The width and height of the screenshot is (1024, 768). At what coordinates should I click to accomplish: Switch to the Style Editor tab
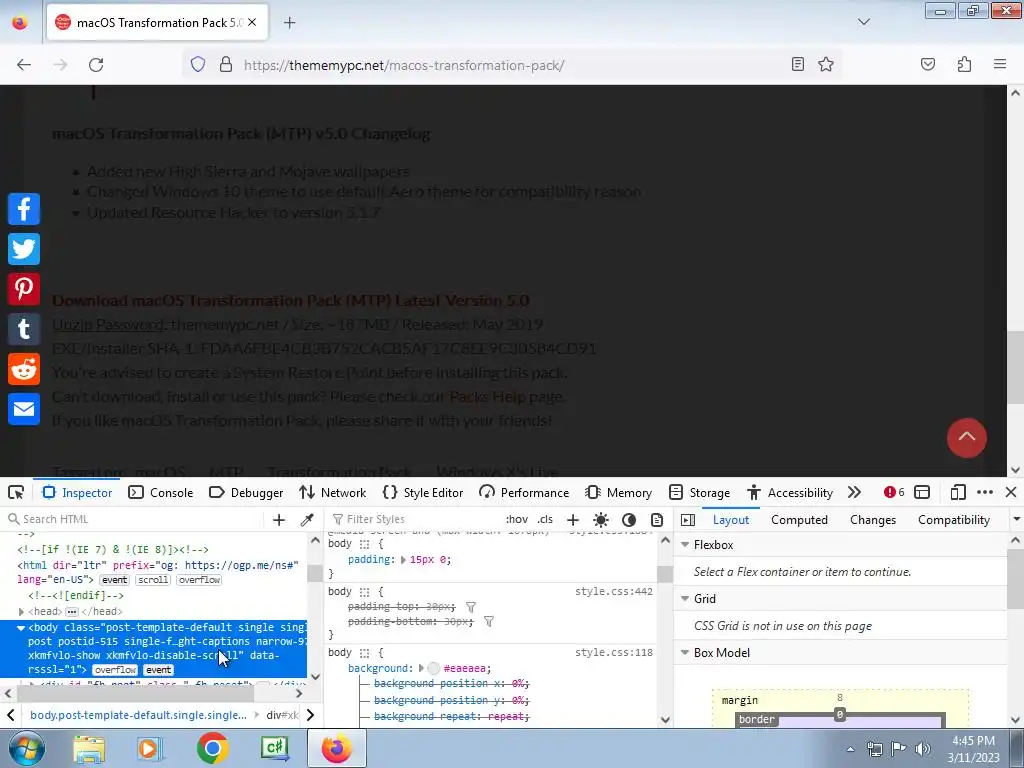pos(424,492)
